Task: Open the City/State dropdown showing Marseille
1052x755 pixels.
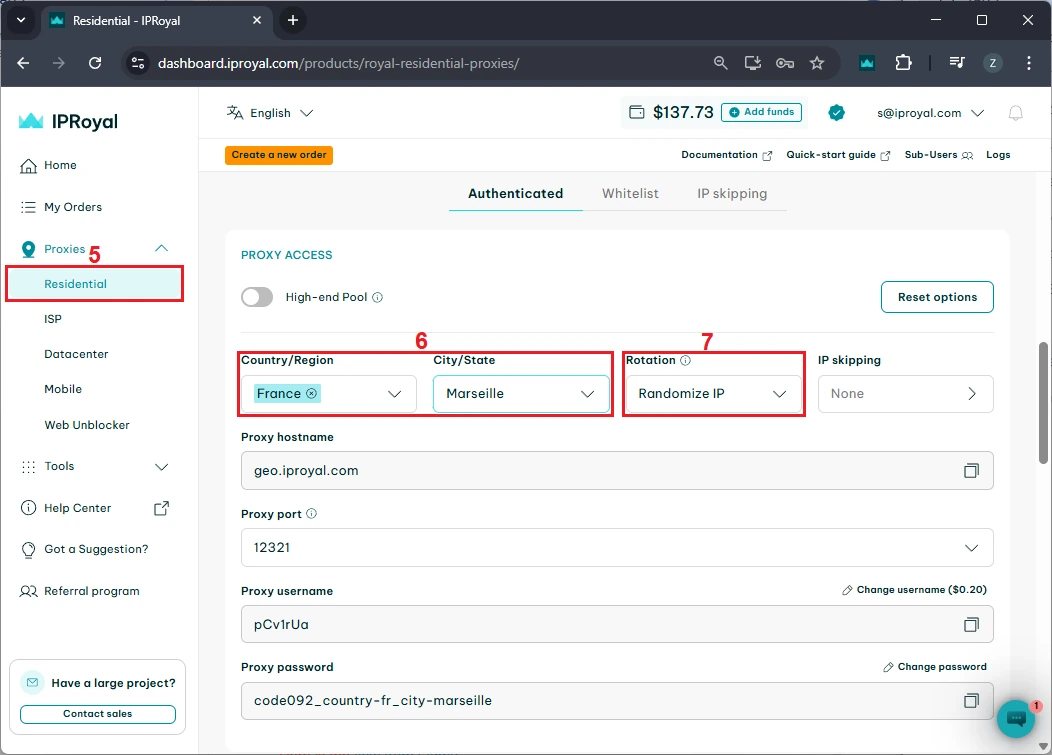Action: pos(520,394)
